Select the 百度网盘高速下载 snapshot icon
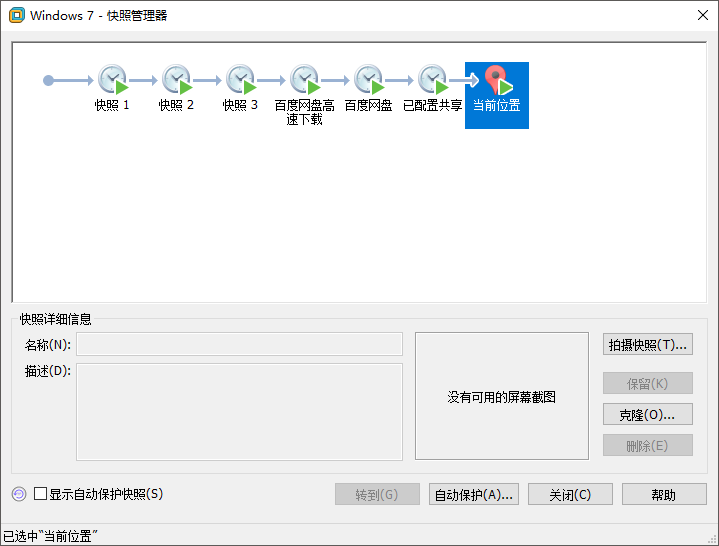The width and height of the screenshot is (719, 546). tap(305, 80)
